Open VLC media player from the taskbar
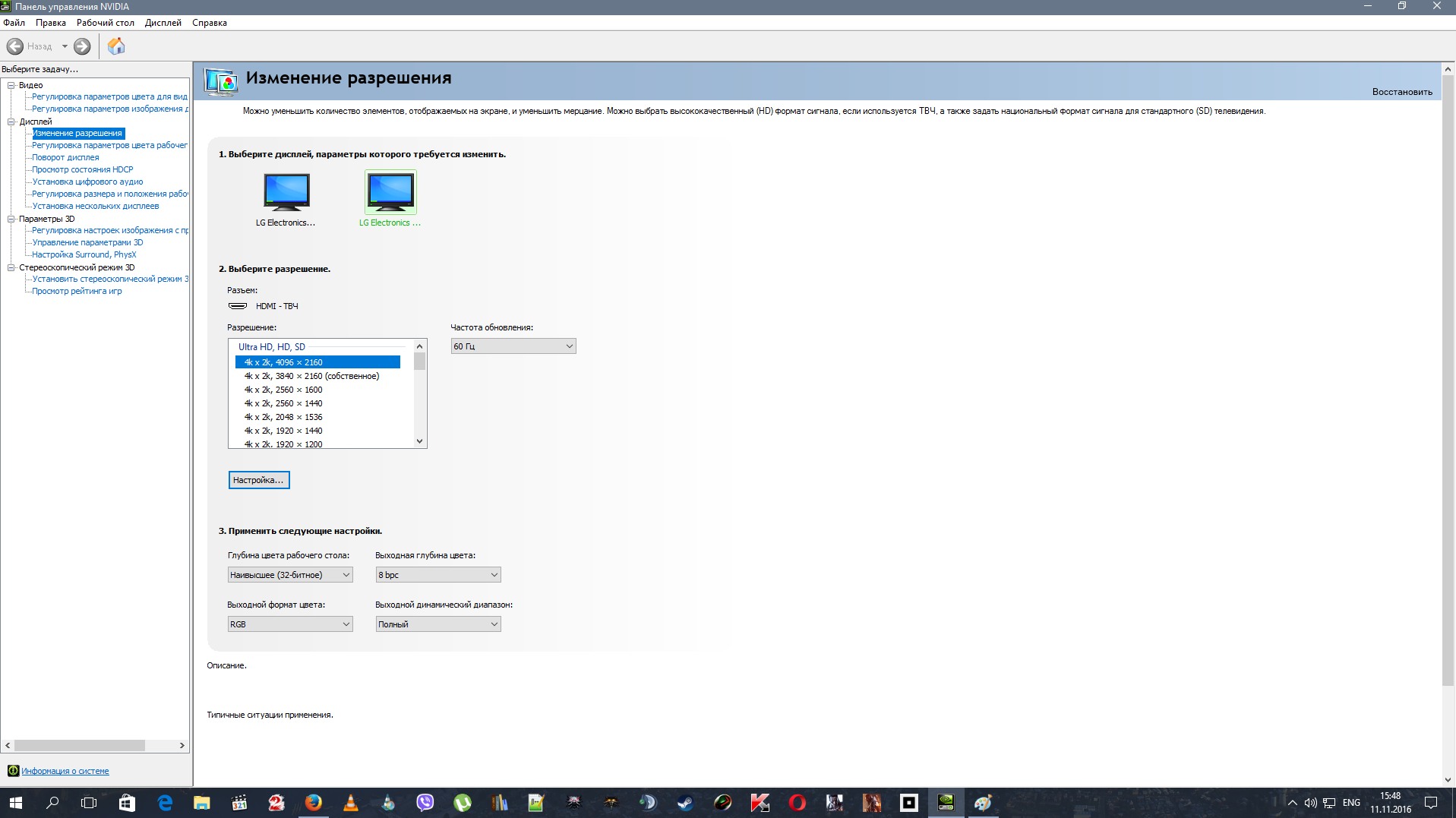The image size is (1456, 818). click(350, 803)
